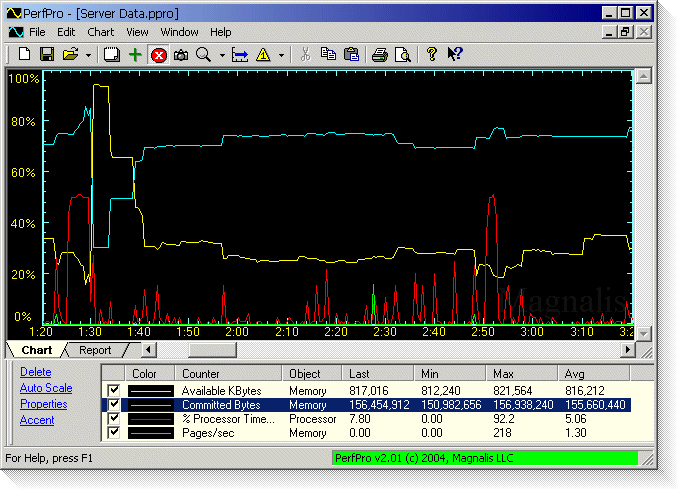This screenshot has width=678, height=490.
Task: Click the magnifier zoom icon
Action: pyautogui.click(x=203, y=55)
